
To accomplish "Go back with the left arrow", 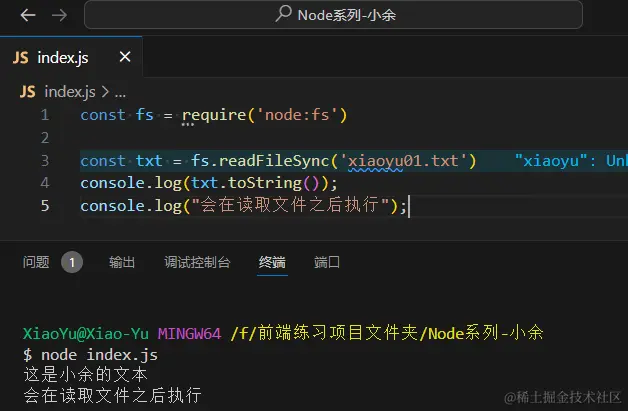I will point(28,15).
